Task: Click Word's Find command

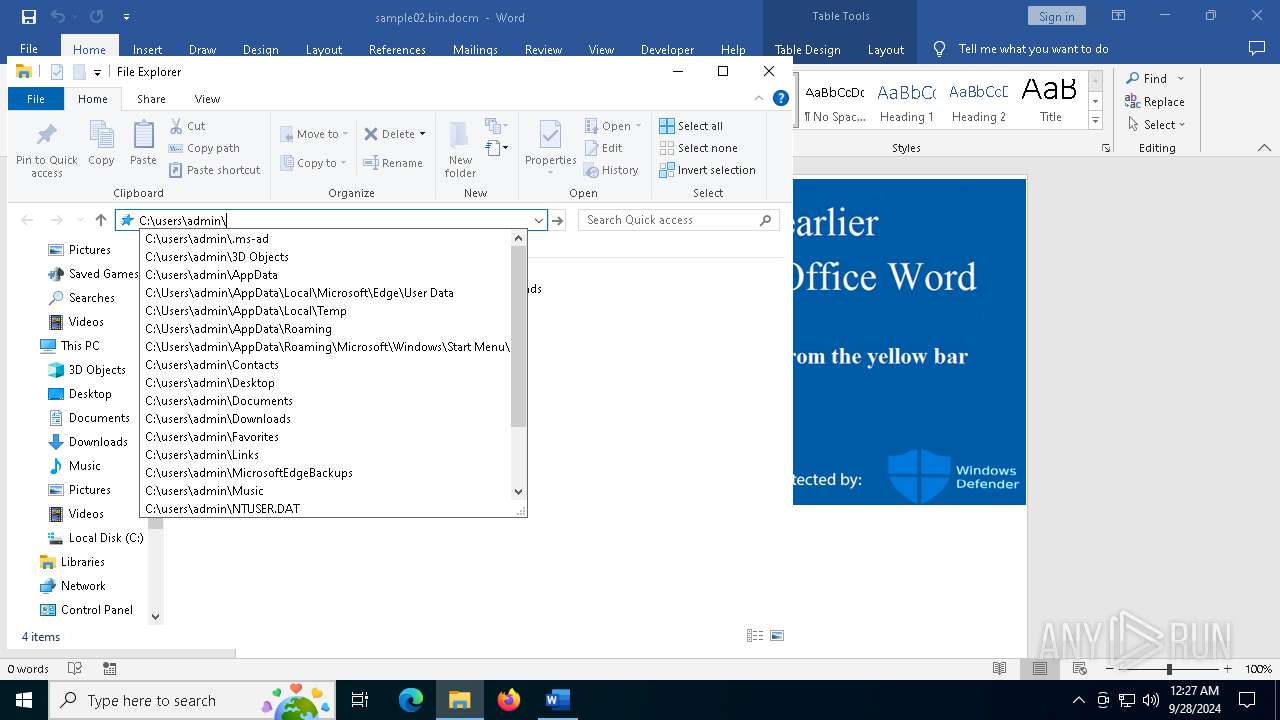Action: [1146, 78]
